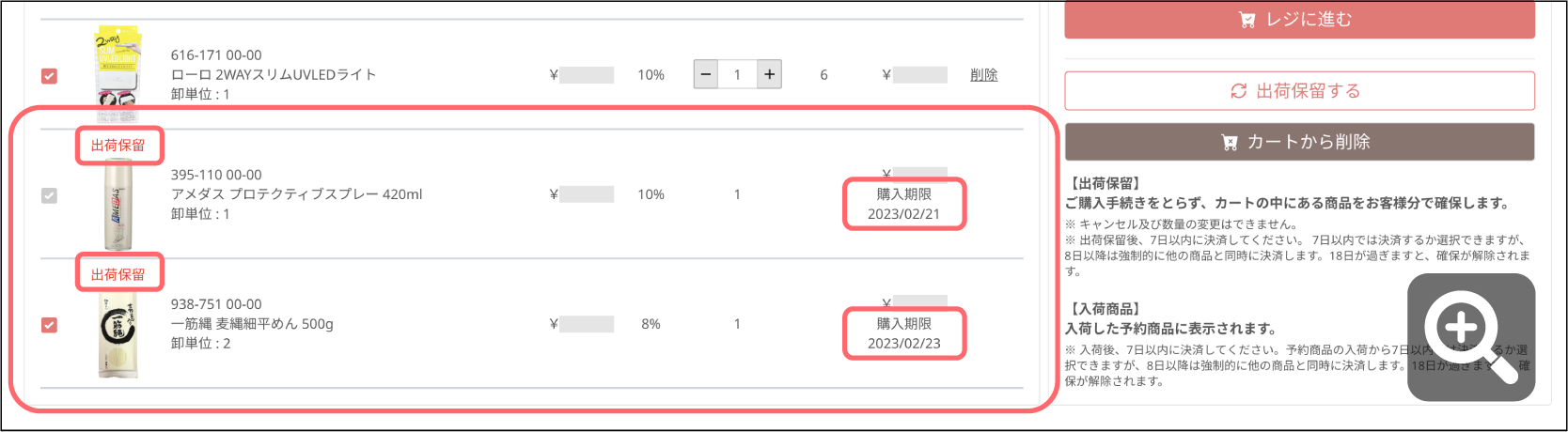Decrease UVLEDライト quantity with minus button
This screenshot has width=1568, height=432.
pos(706,74)
